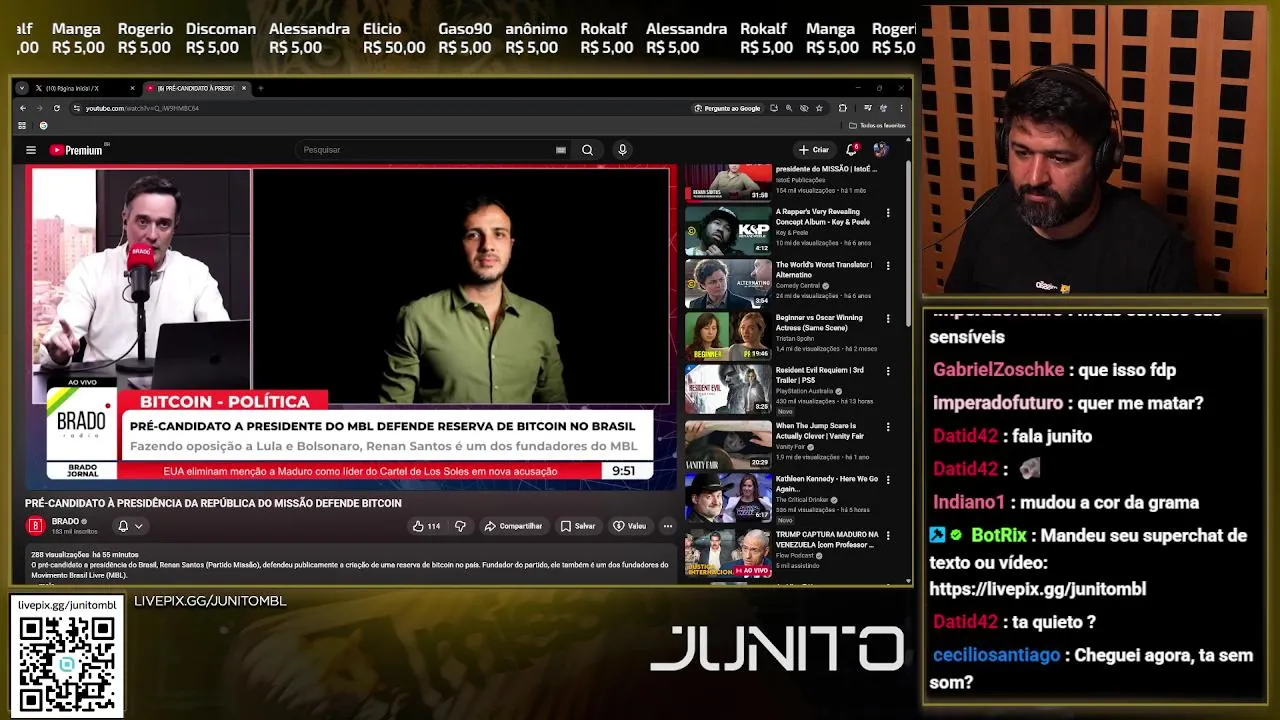The image size is (1280, 720).
Task: Open Google bookmark in bookmarks bar
Action: (43, 126)
